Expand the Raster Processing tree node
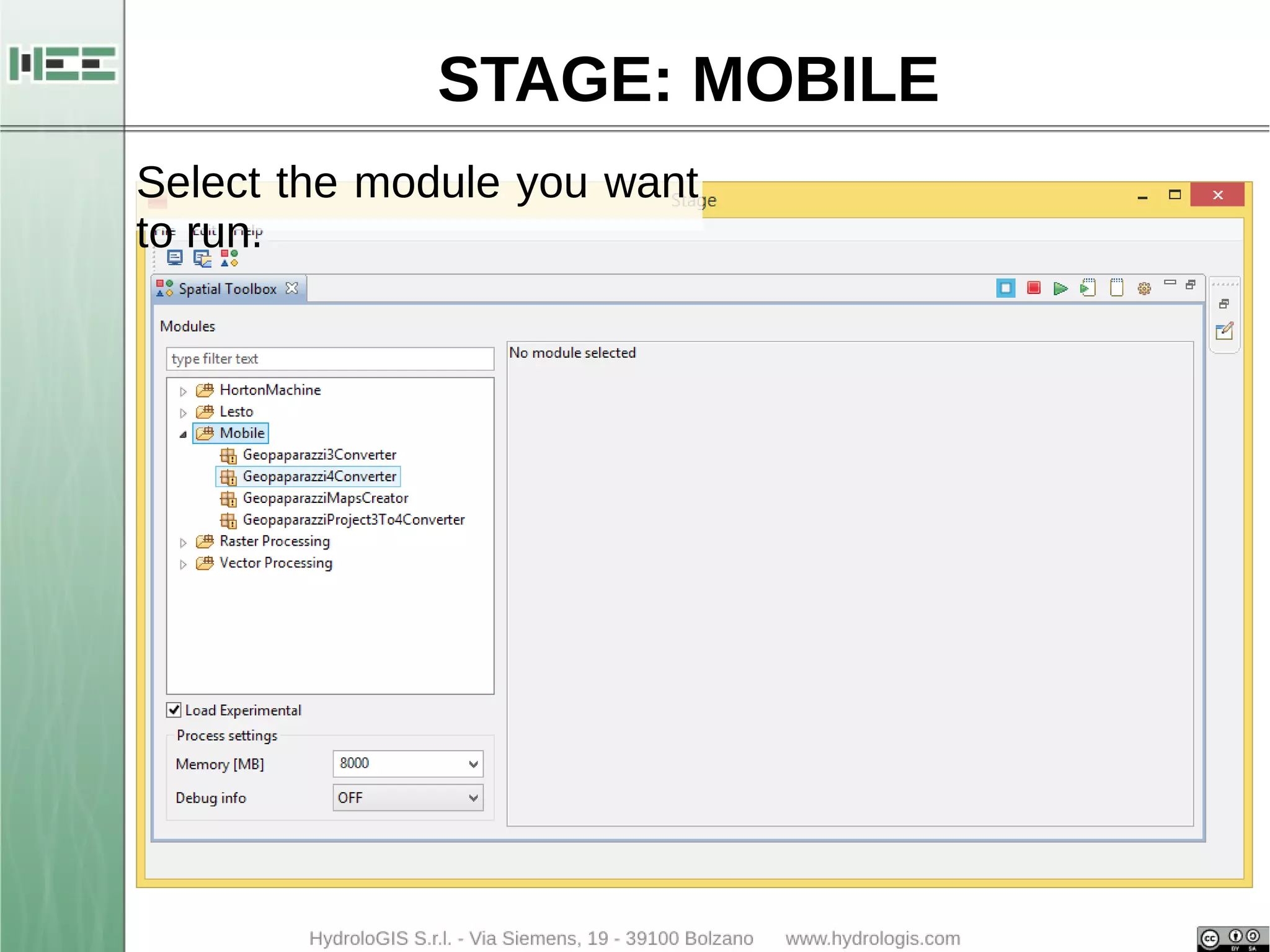This screenshot has width=1270, height=952. (183, 543)
